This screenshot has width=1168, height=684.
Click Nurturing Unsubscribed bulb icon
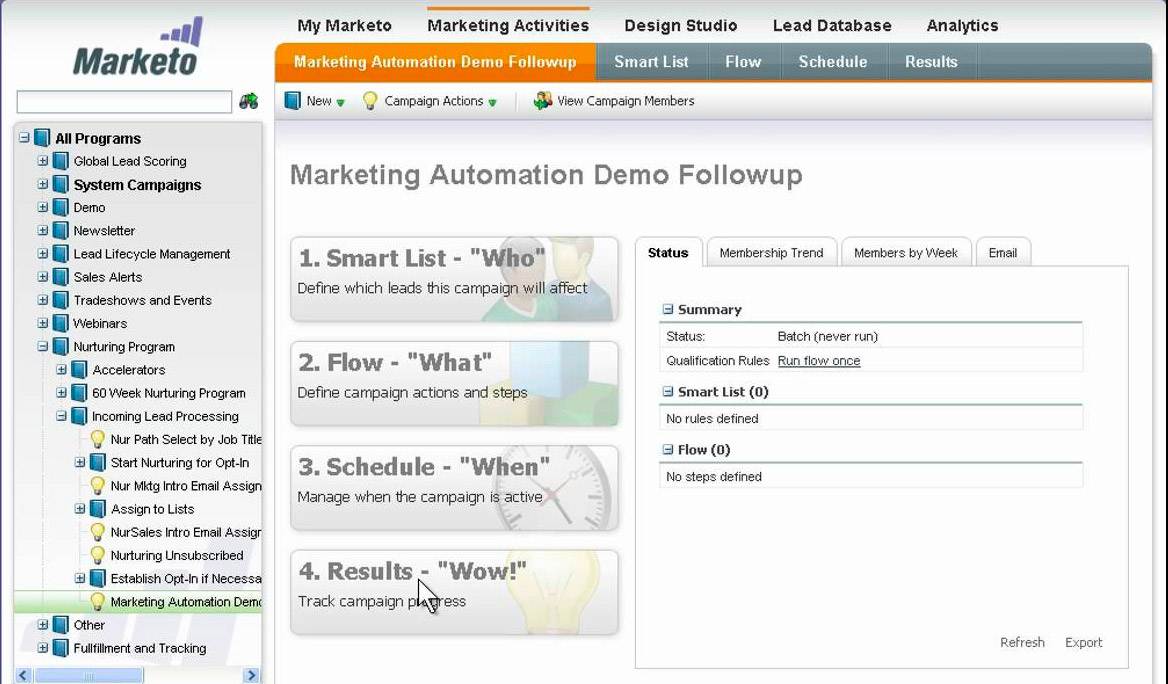click(98, 555)
